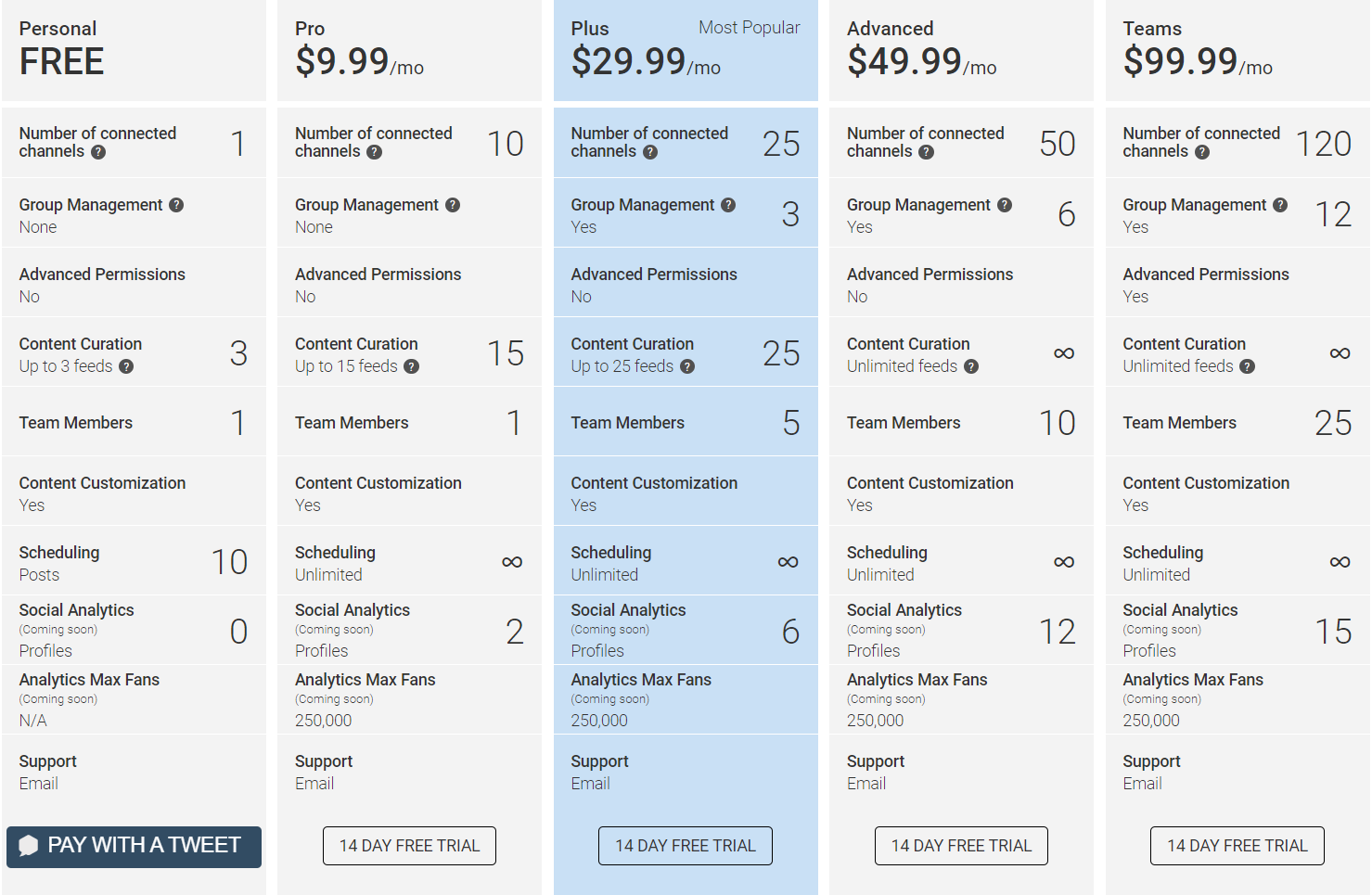Click help icon next to Up to 3 feeds
This screenshot has width=1372, height=895.
click(x=126, y=366)
